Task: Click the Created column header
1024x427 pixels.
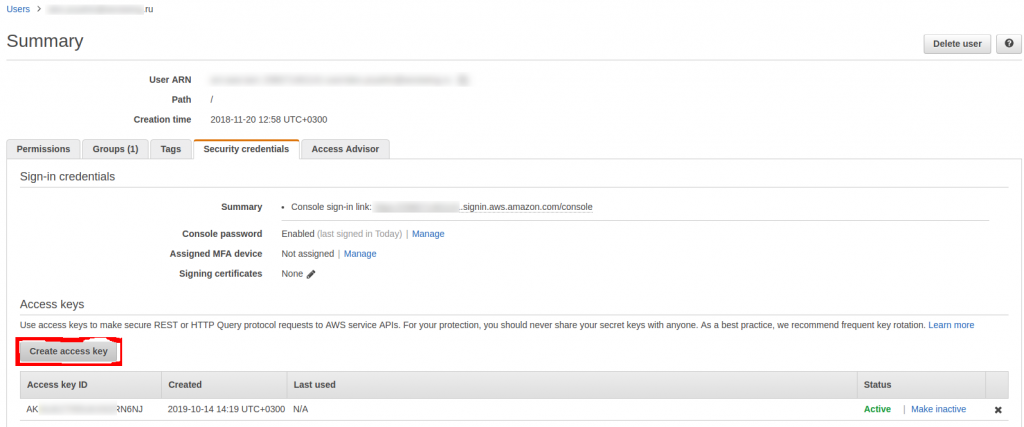Action: click(185, 384)
